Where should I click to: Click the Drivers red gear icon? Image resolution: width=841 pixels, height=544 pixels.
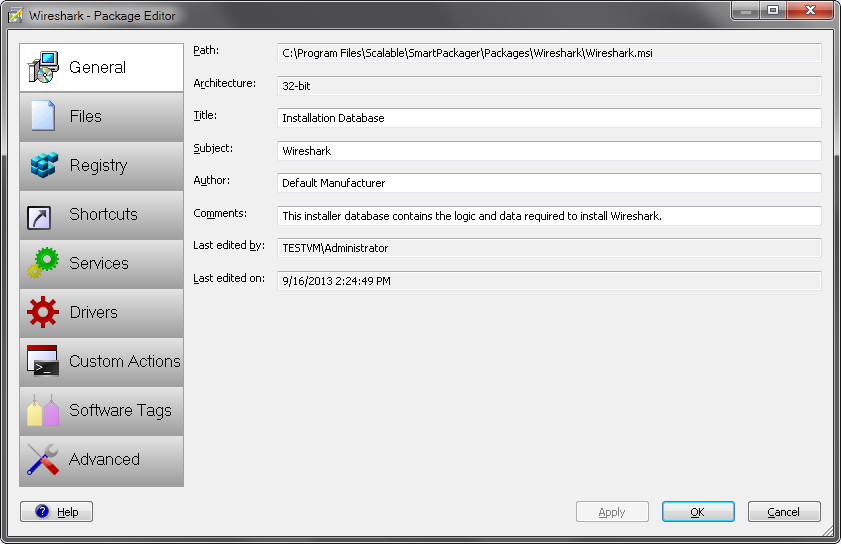click(42, 312)
